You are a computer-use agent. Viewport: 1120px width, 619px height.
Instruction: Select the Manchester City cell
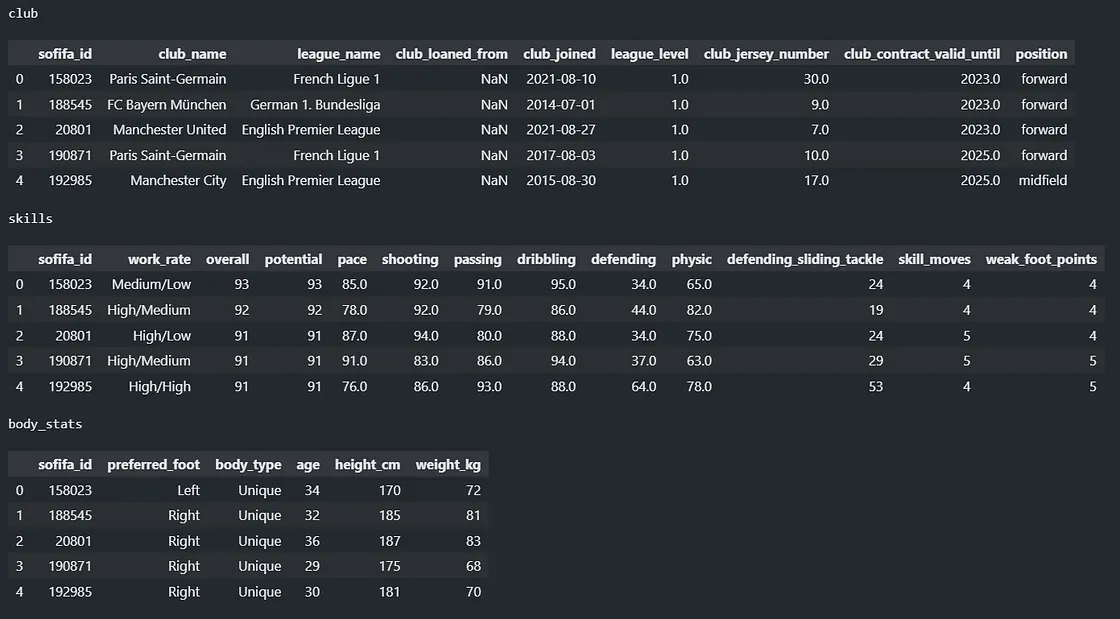coord(178,181)
